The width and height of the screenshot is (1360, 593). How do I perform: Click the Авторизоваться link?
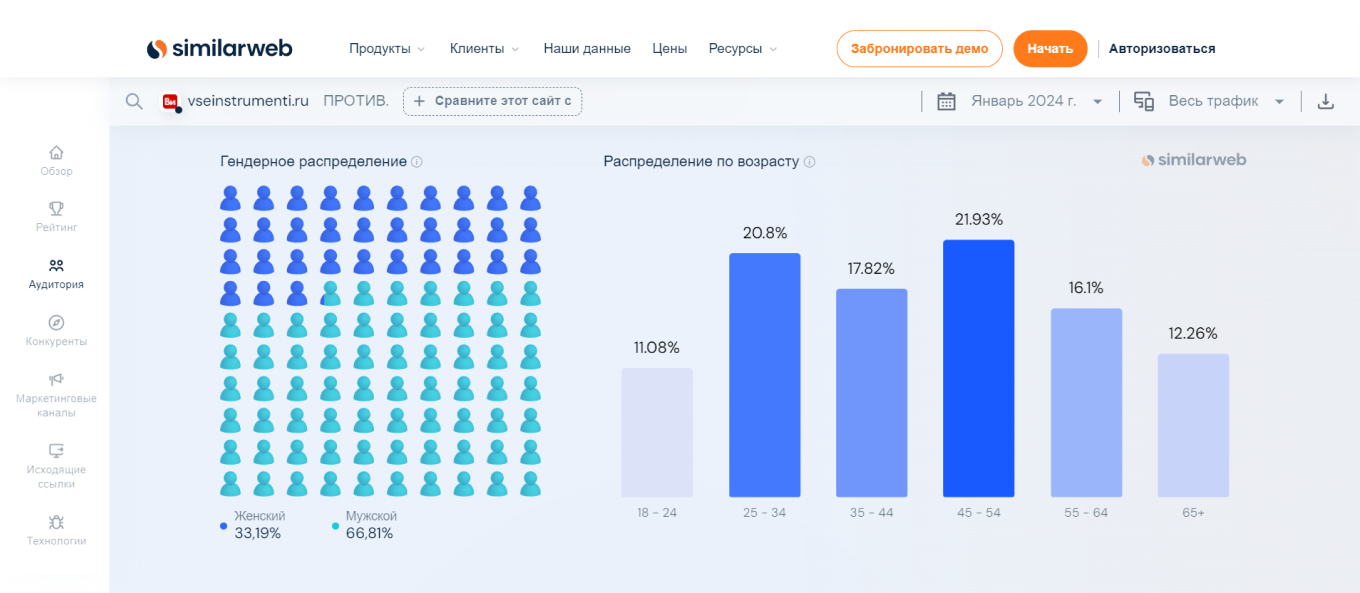pyautogui.click(x=1162, y=49)
